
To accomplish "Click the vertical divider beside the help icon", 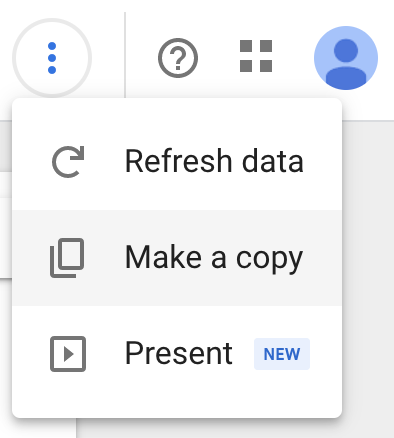I will click(x=125, y=55).
